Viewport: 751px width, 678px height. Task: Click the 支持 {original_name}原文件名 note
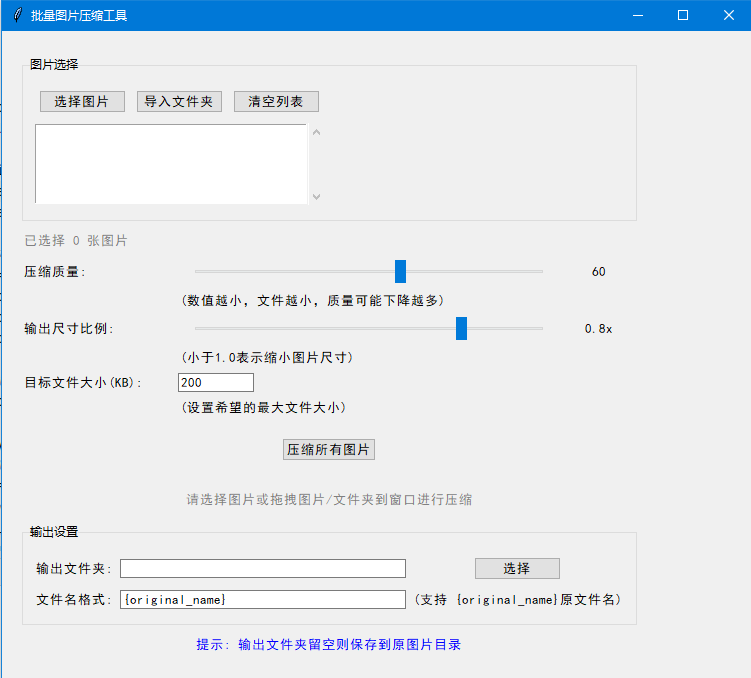coord(518,600)
